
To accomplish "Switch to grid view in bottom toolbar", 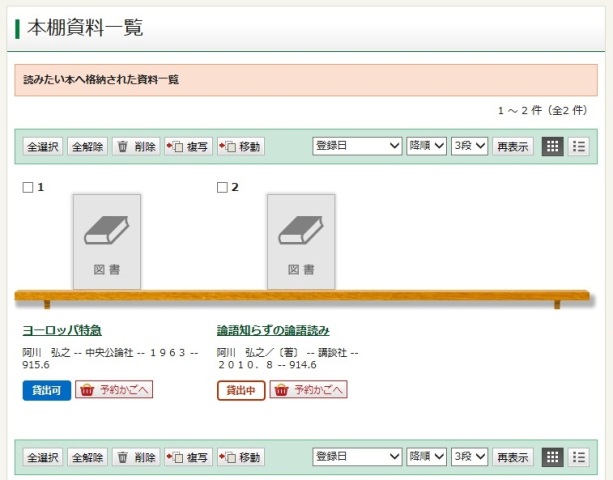I will (552, 457).
